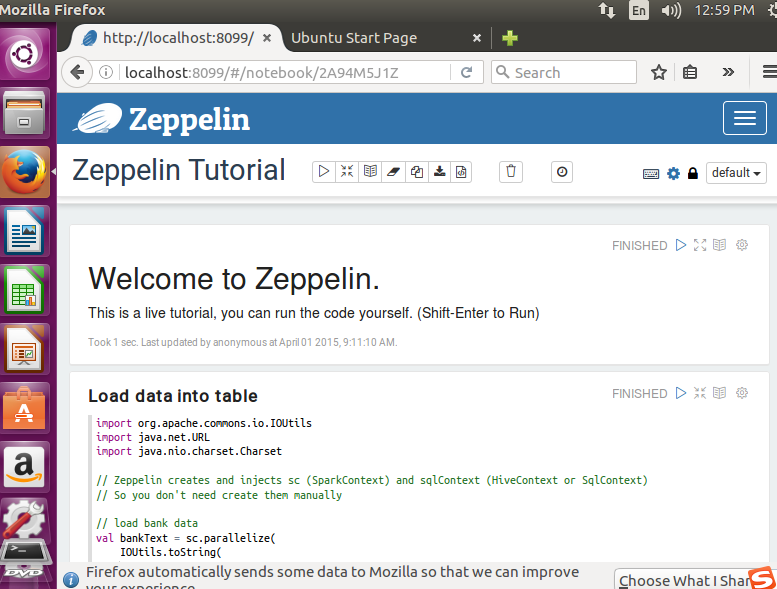The image size is (777, 589).
Task: Open settings gear of Load data paragraph
Action: coord(742,393)
